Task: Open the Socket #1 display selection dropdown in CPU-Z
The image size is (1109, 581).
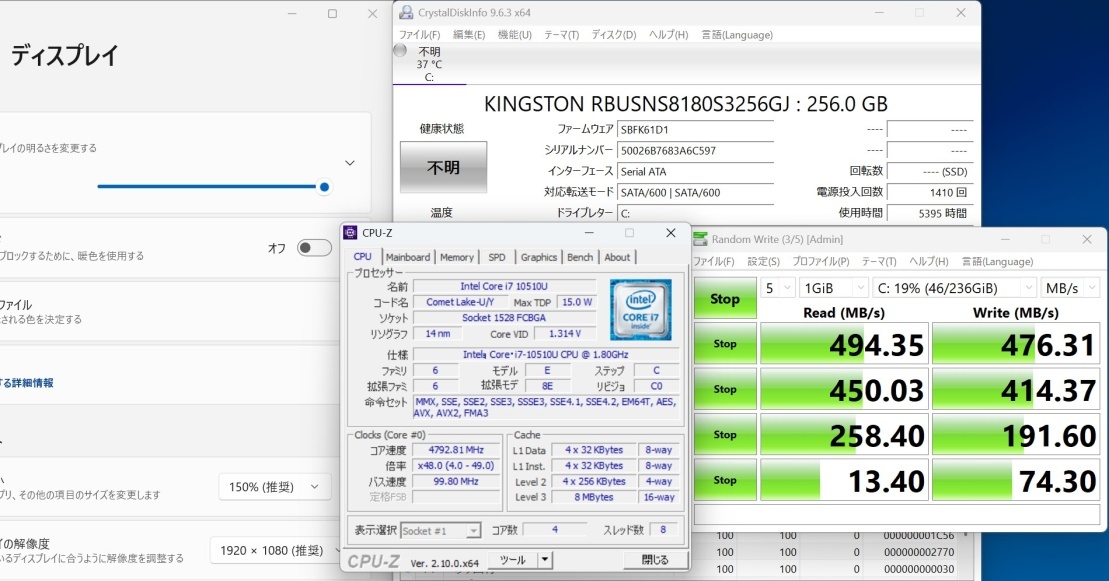Action: pyautogui.click(x=440, y=530)
